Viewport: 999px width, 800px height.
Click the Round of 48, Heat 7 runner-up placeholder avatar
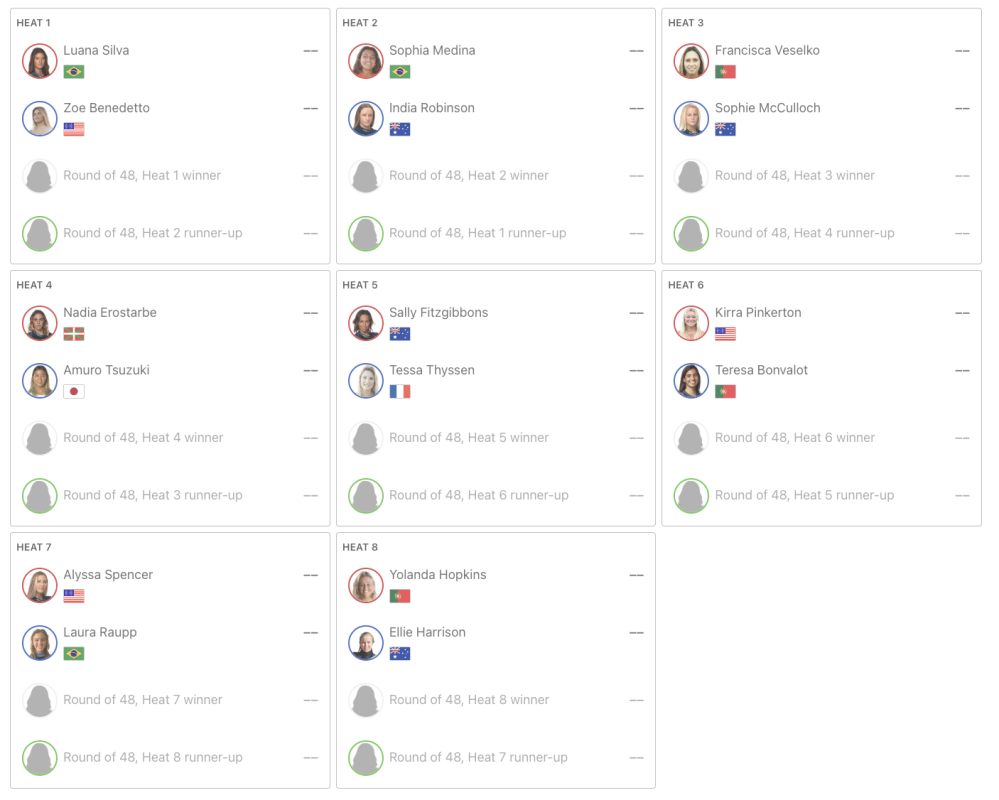[366, 758]
